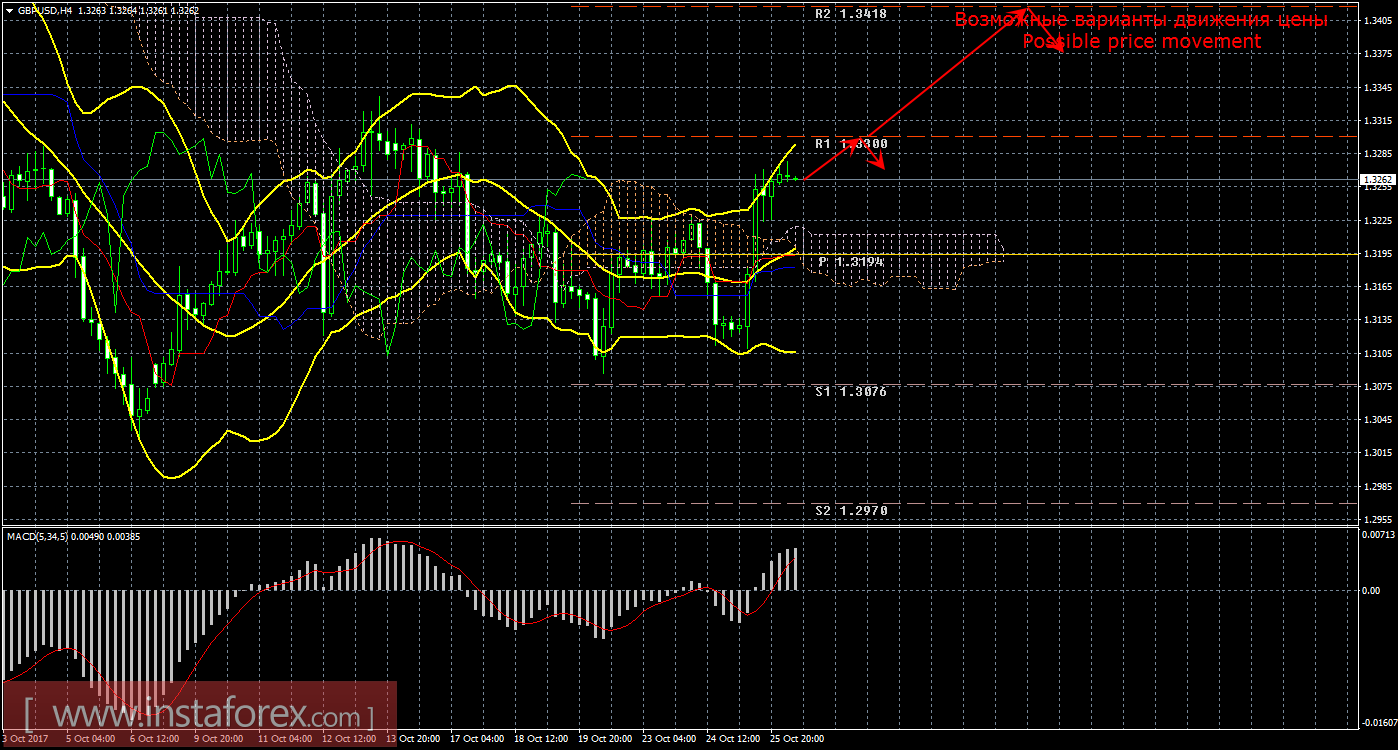
Task: Select the Russian annotation text on the chart
Action: coord(1141,20)
